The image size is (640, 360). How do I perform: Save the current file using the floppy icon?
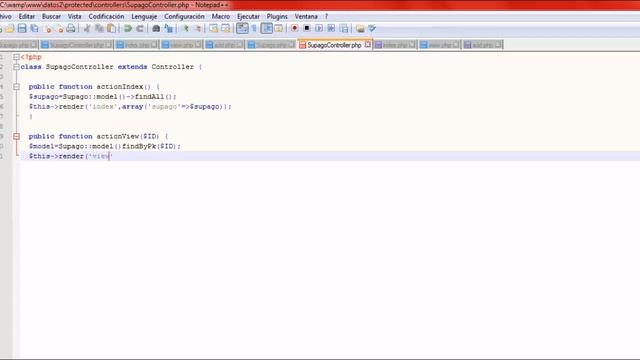[22, 28]
